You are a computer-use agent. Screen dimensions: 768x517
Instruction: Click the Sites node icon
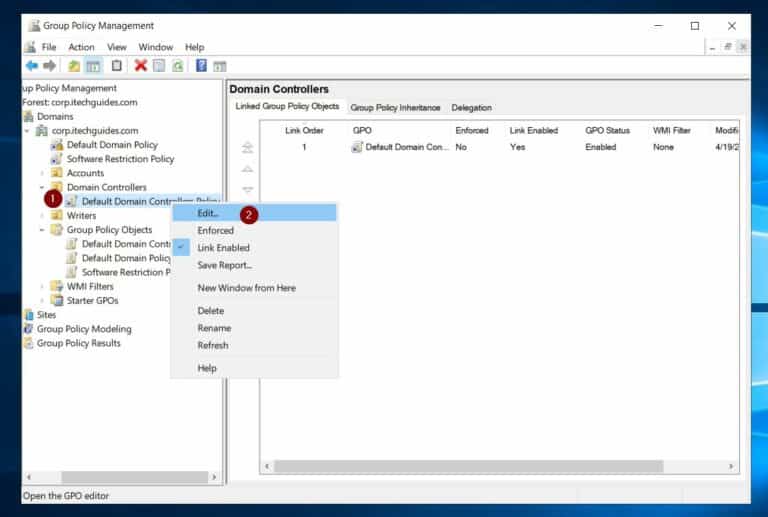pyautogui.click(x=29, y=315)
